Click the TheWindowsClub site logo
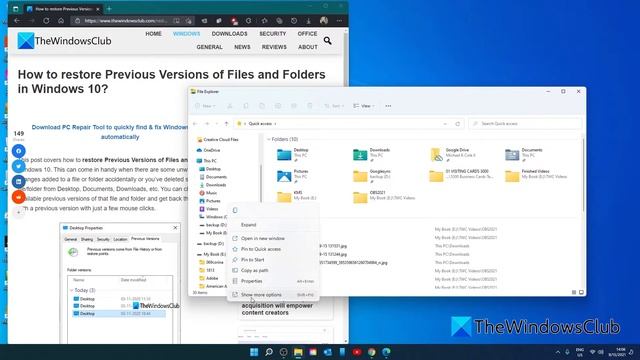 [64, 41]
